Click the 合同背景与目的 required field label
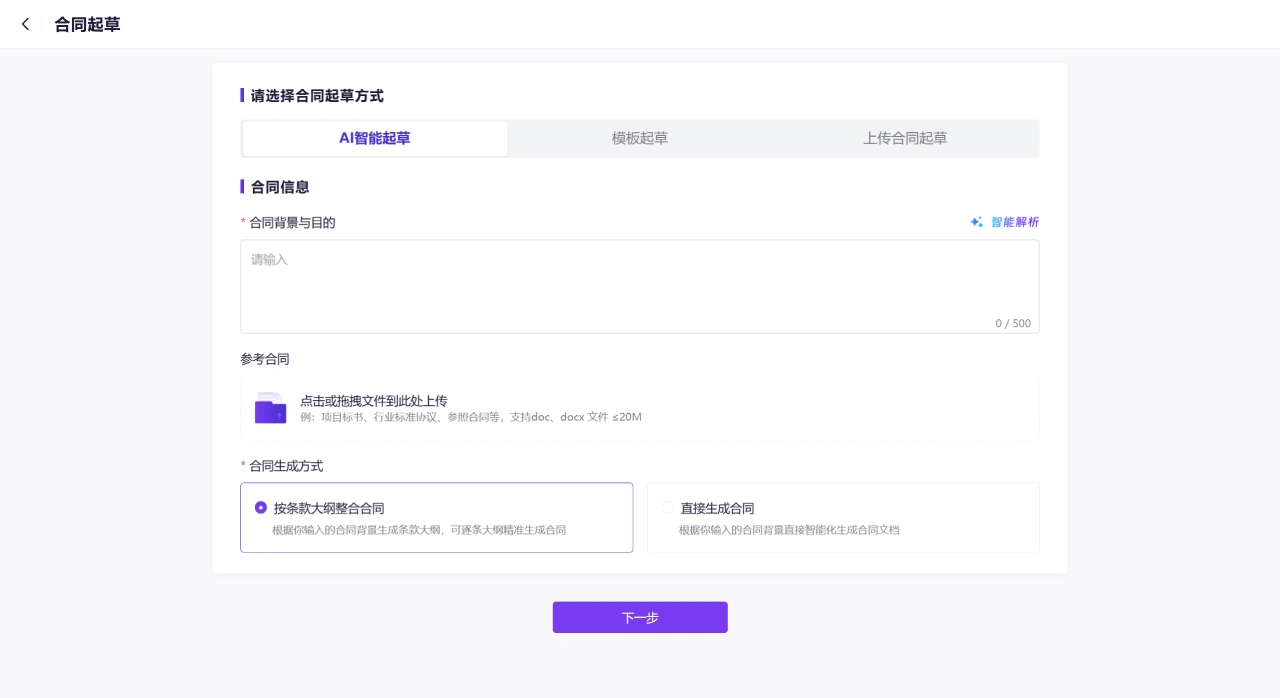This screenshot has height=698, width=1280. (x=292, y=222)
